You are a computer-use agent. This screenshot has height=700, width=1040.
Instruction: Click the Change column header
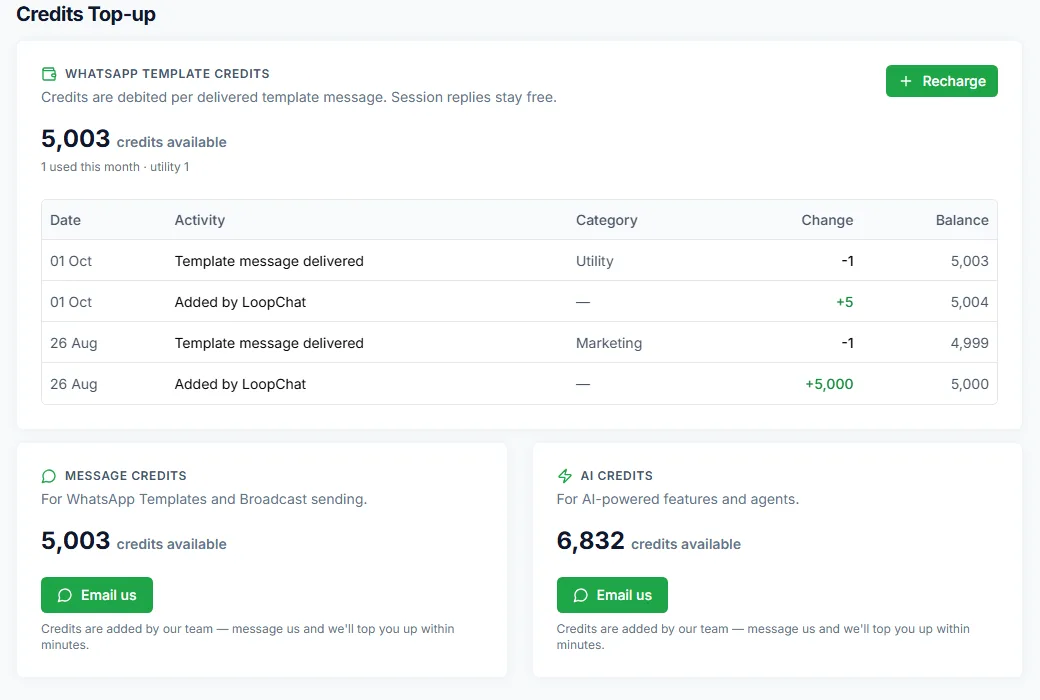827,220
